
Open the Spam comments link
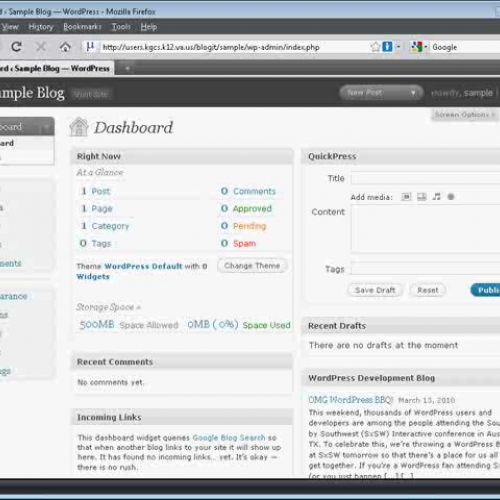(244, 243)
